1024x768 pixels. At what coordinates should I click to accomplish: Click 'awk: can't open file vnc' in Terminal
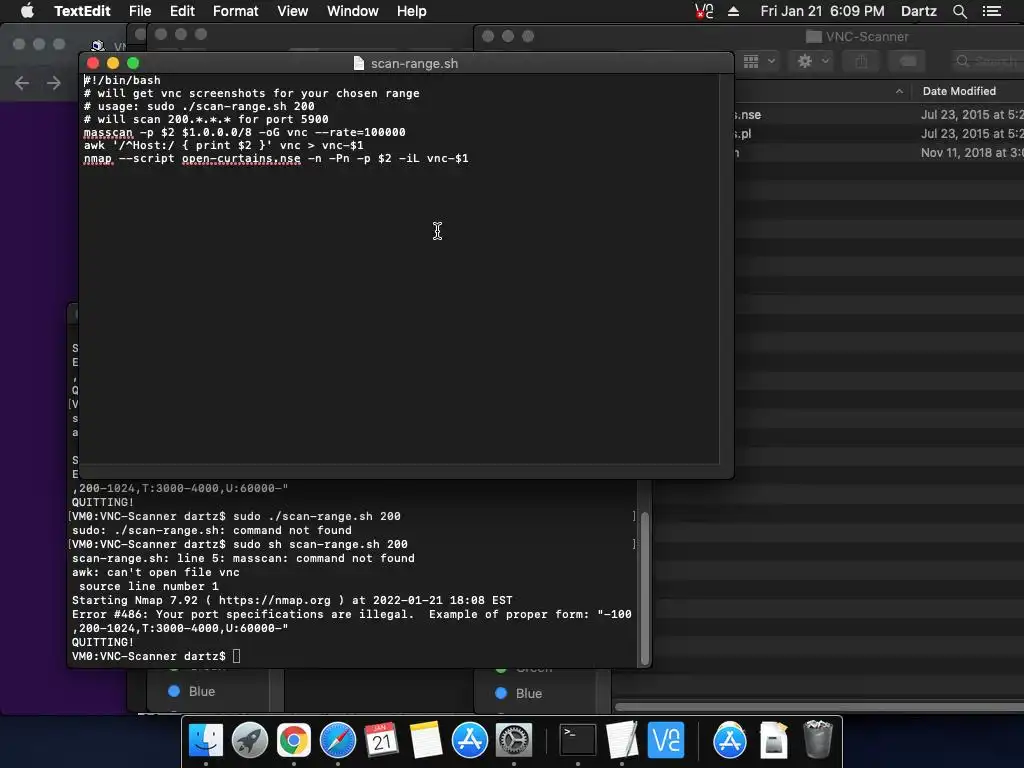155,573
